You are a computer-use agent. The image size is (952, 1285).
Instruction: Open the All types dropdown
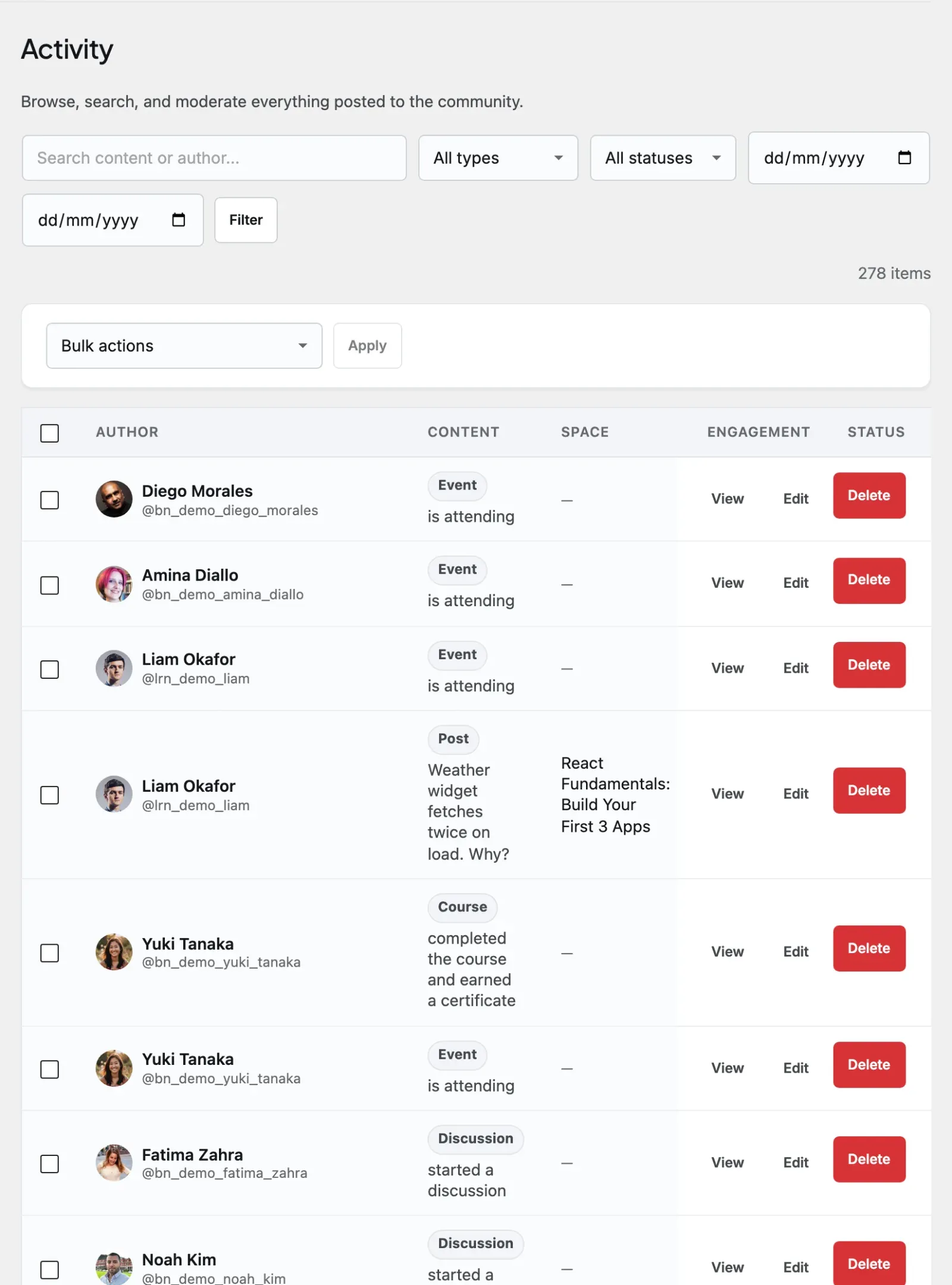coord(498,158)
